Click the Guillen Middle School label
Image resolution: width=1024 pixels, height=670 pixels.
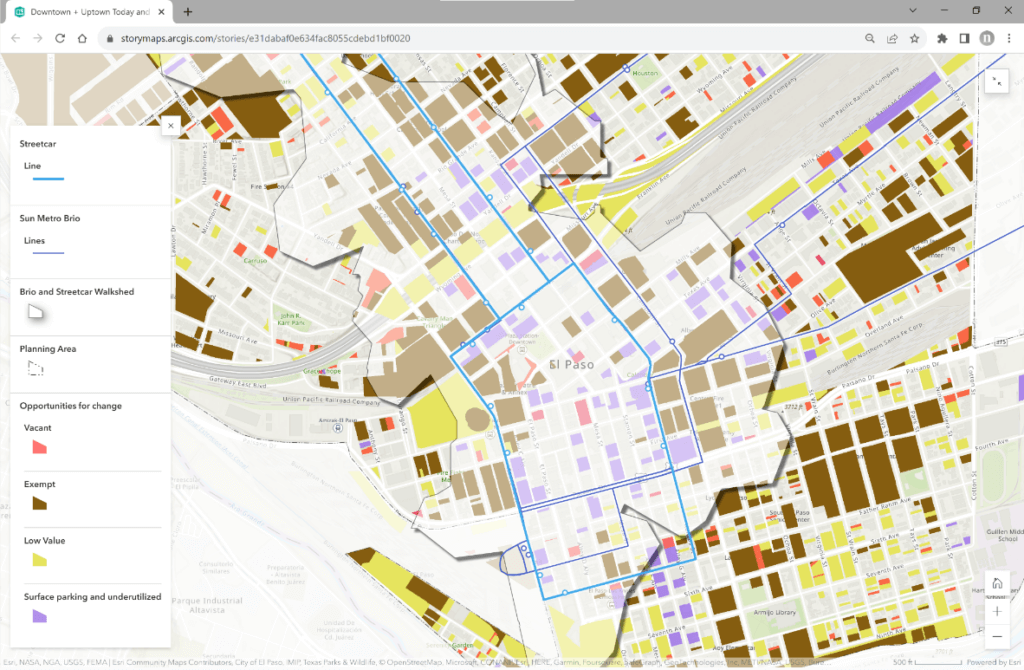[1004, 535]
